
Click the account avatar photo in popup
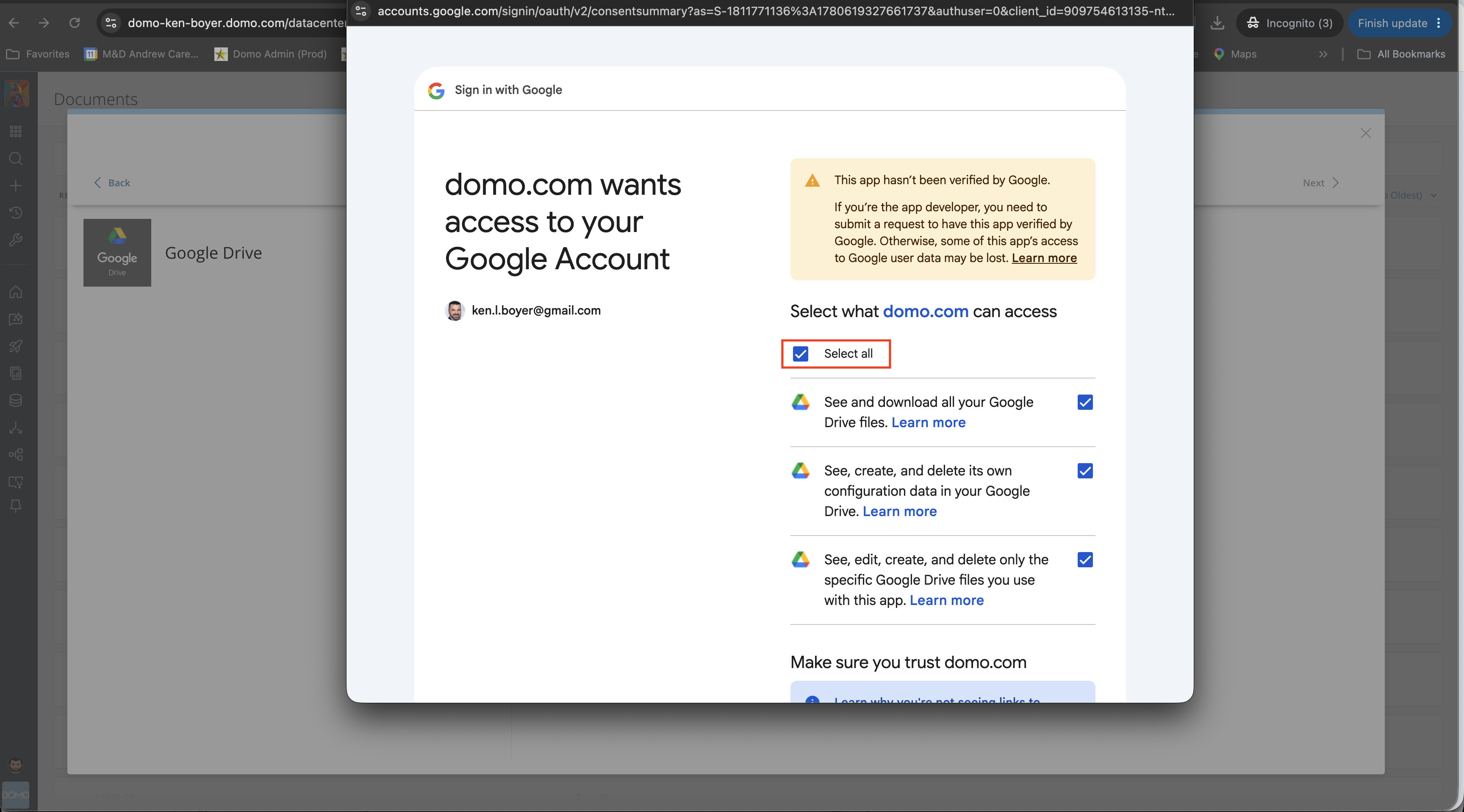tap(455, 311)
